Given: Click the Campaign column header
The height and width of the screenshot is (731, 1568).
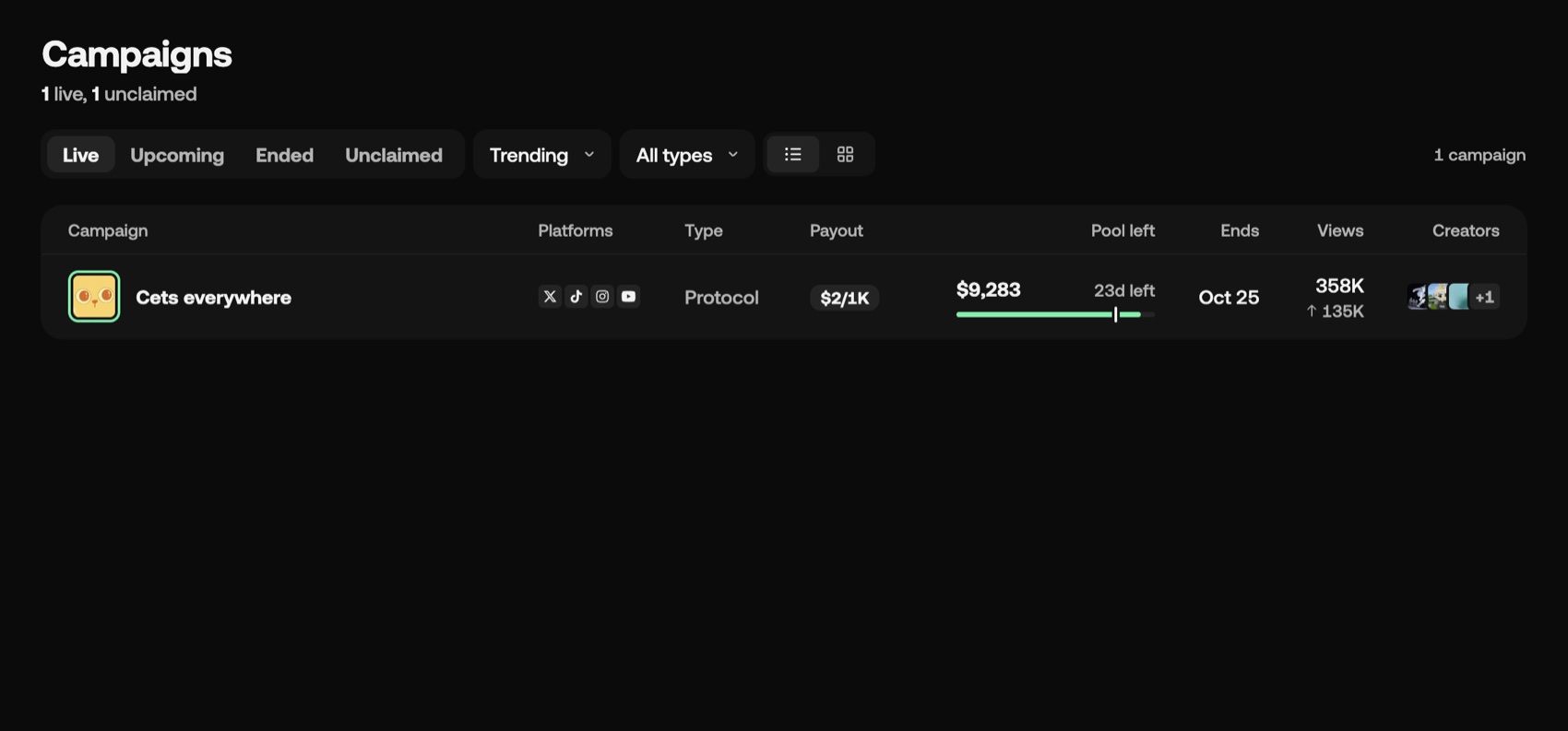Looking at the screenshot, I should 108,230.
